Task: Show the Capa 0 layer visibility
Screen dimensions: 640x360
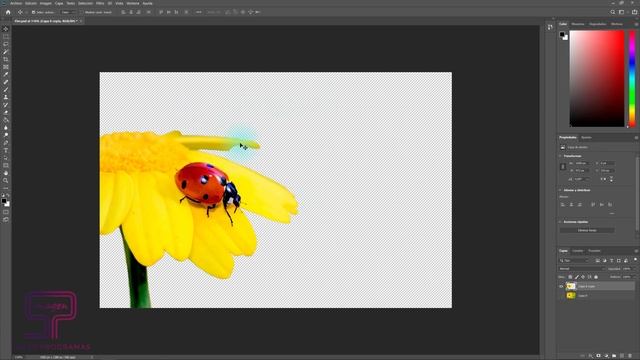Action: [561, 295]
